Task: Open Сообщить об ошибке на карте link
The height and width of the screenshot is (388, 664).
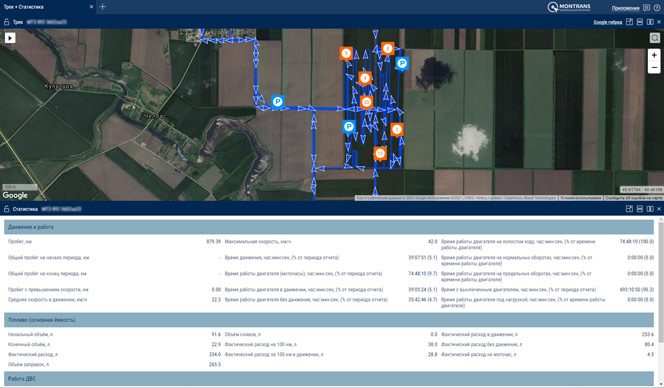Action: click(x=634, y=198)
